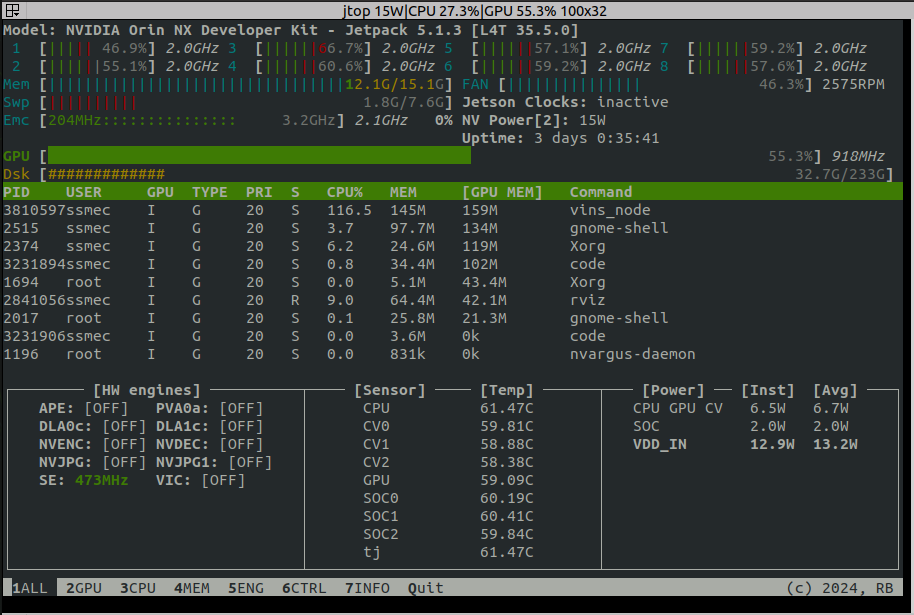Click the PVA0a: [OFF] entry
The image size is (914, 615).
209,408
